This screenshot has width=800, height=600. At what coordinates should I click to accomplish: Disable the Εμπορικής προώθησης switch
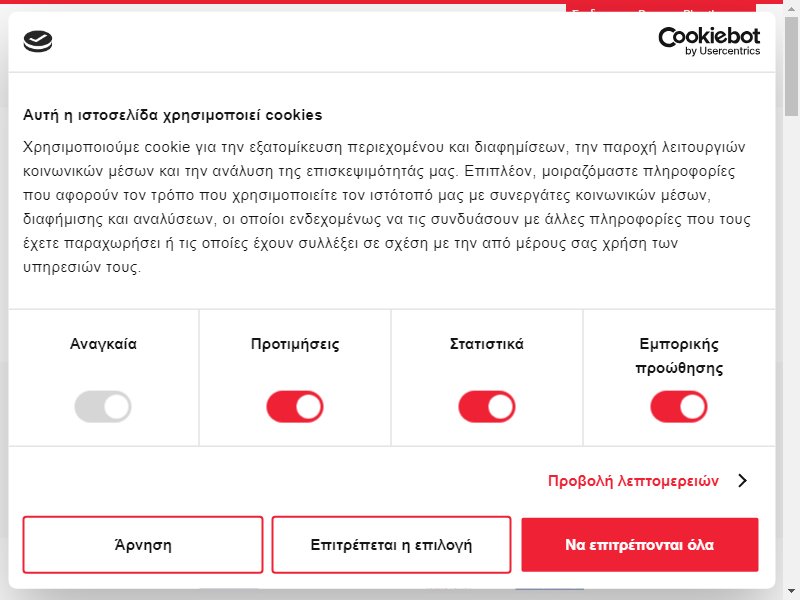679,407
